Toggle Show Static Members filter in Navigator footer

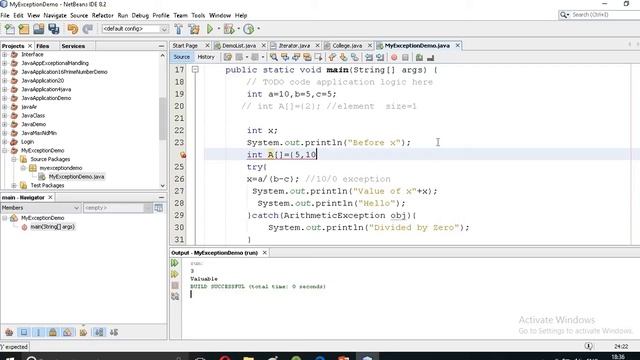tap(38, 332)
